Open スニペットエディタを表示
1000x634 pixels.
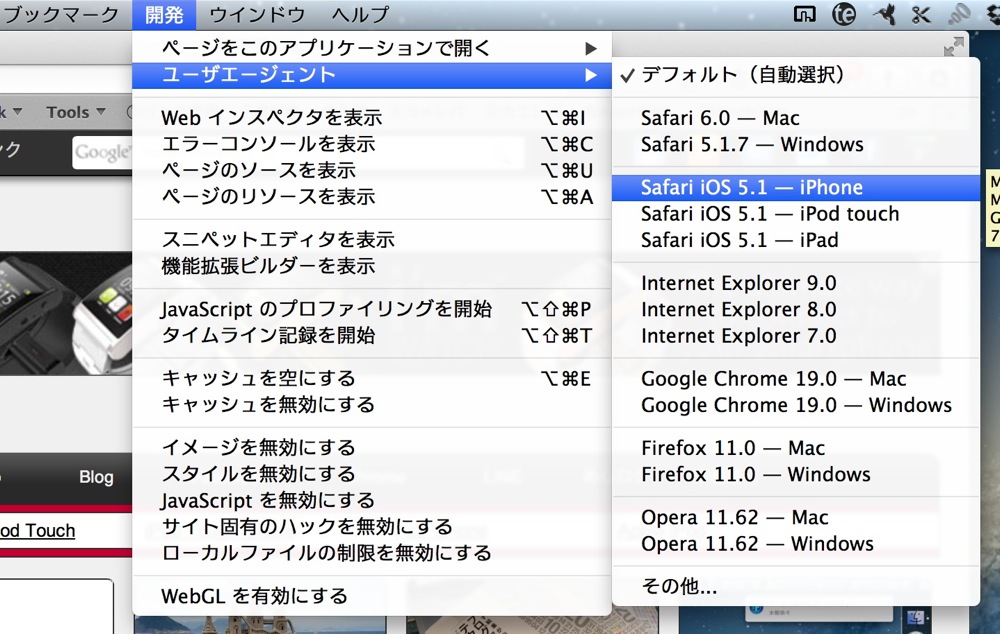(372, 239)
